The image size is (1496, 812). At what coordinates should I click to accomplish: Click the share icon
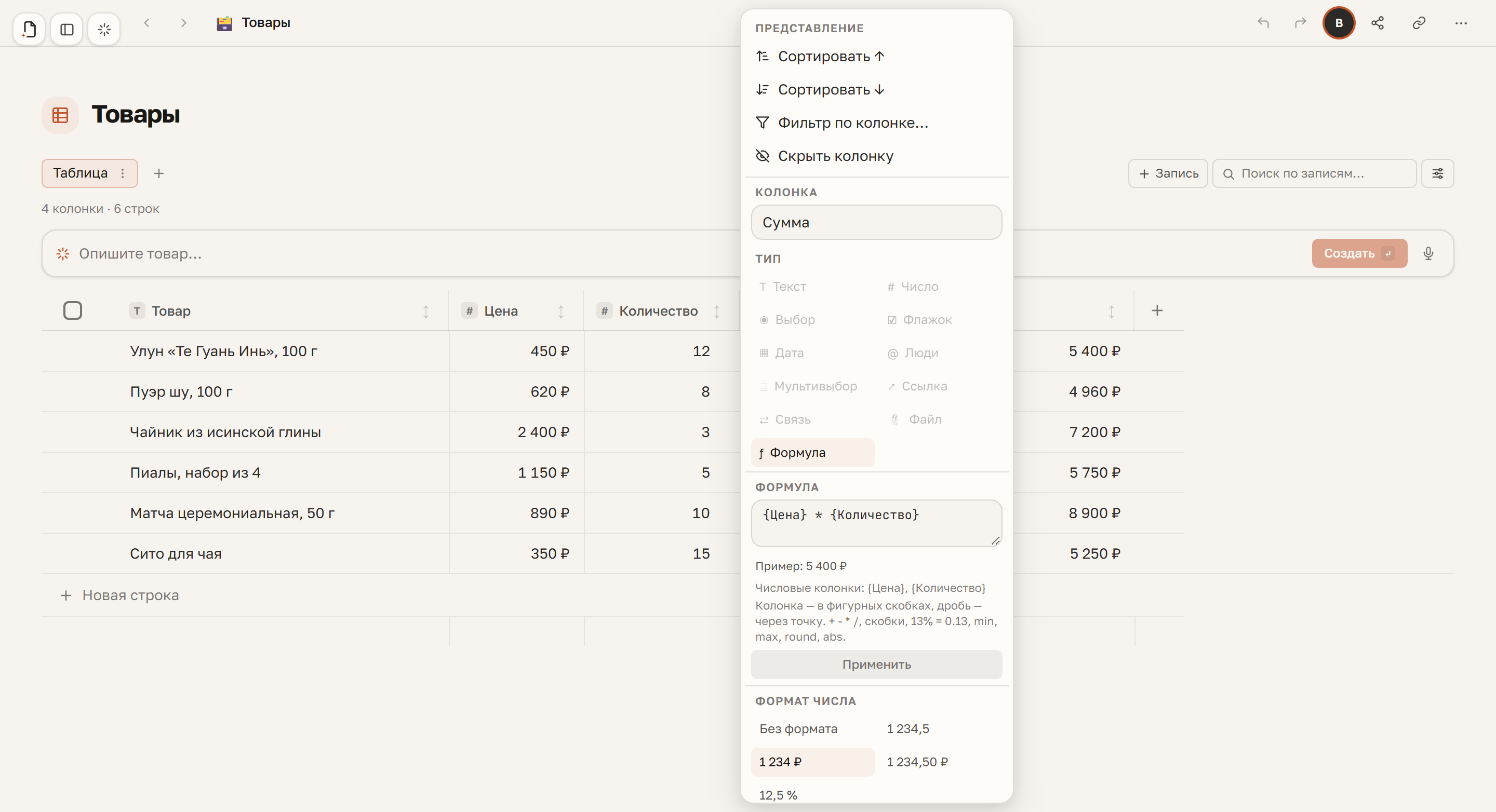click(1378, 23)
